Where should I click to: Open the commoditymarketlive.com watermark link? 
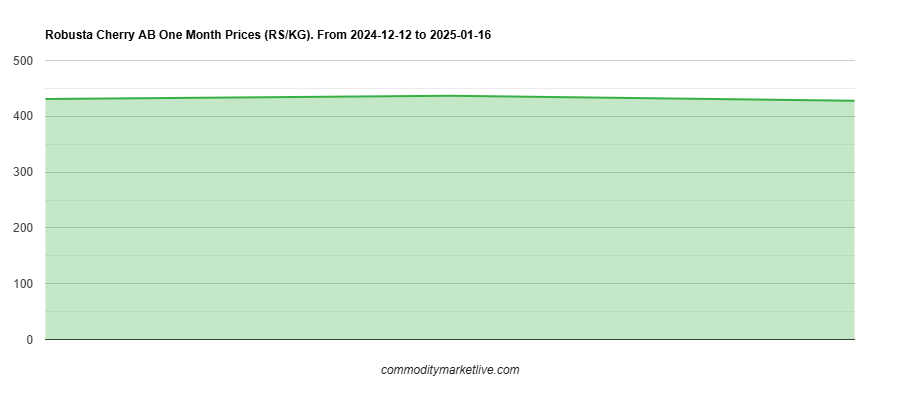click(x=450, y=370)
